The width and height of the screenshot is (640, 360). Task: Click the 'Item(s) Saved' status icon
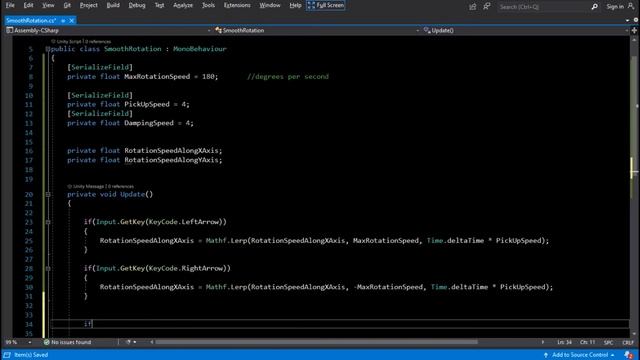(x=7, y=355)
